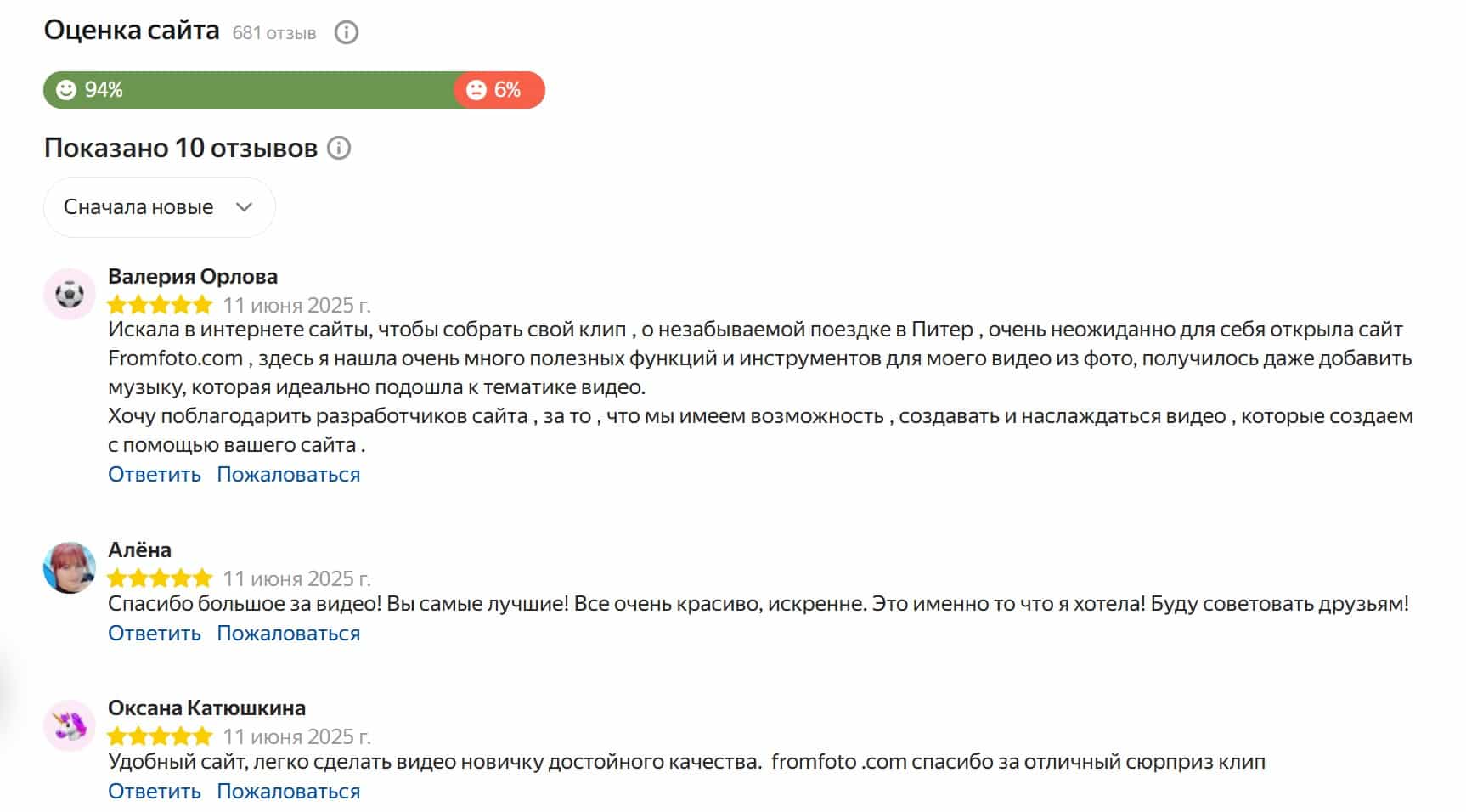The height and width of the screenshot is (812, 1466).
Task: Click 'Ответить' under Валерия Орлова's review
Action: pos(153,475)
